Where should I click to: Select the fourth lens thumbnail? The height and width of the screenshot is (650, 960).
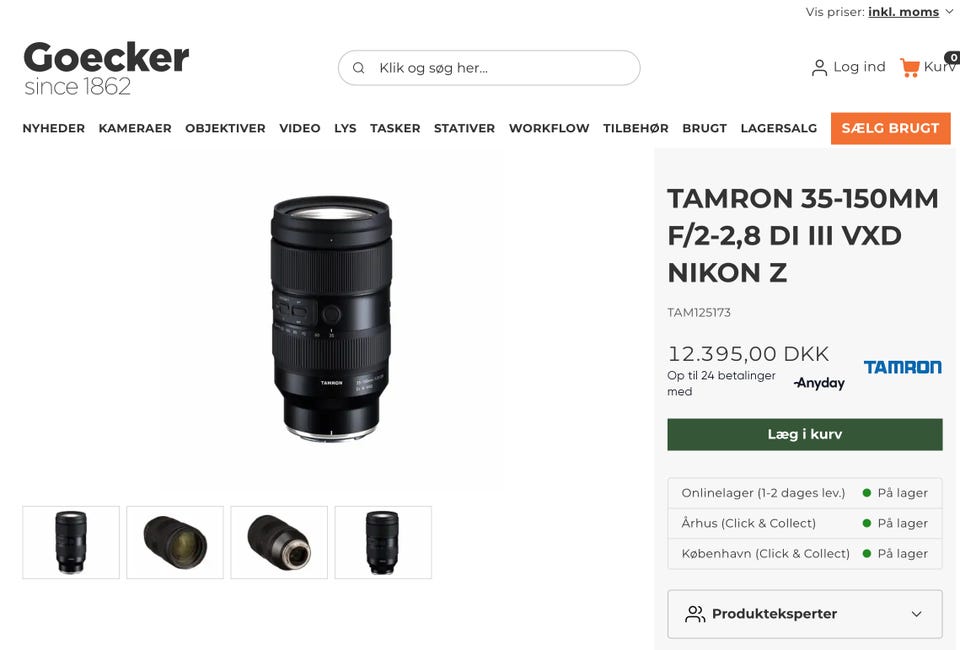click(x=383, y=542)
